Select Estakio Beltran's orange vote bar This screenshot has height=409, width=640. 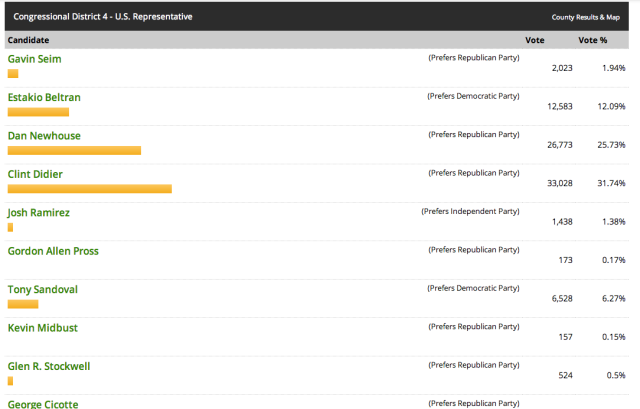click(38, 112)
